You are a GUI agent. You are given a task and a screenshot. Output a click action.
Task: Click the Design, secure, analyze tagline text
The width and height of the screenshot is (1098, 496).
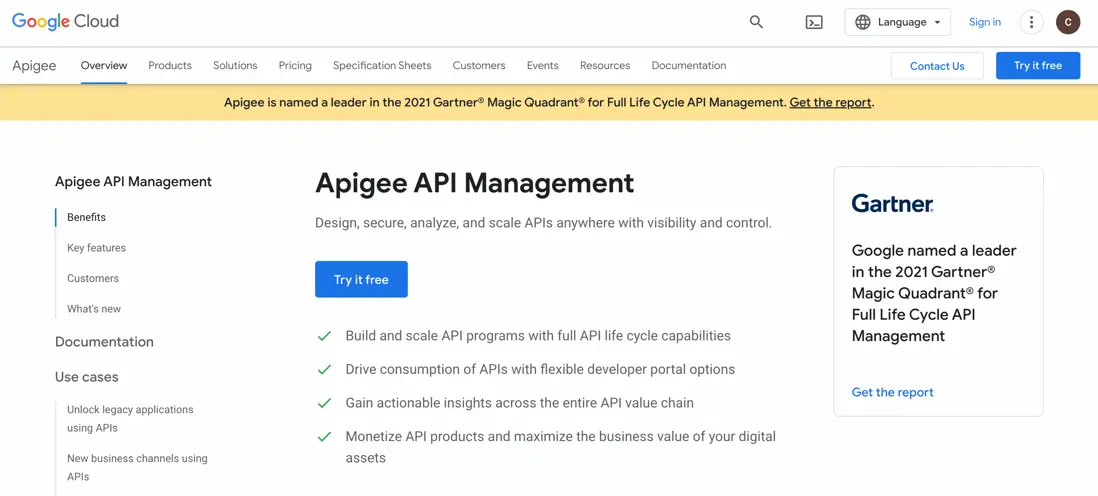point(543,223)
